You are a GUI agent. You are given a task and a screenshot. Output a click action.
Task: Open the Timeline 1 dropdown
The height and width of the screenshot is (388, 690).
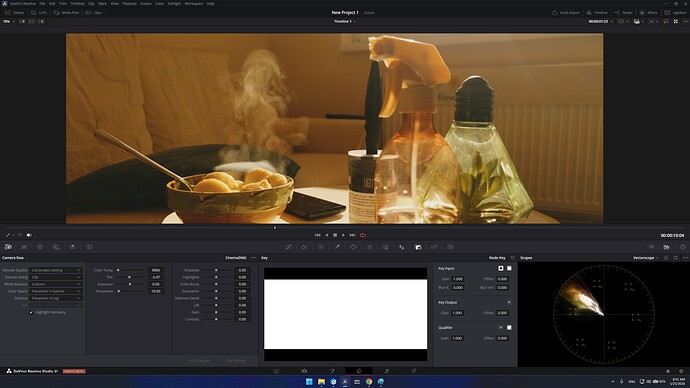345,21
